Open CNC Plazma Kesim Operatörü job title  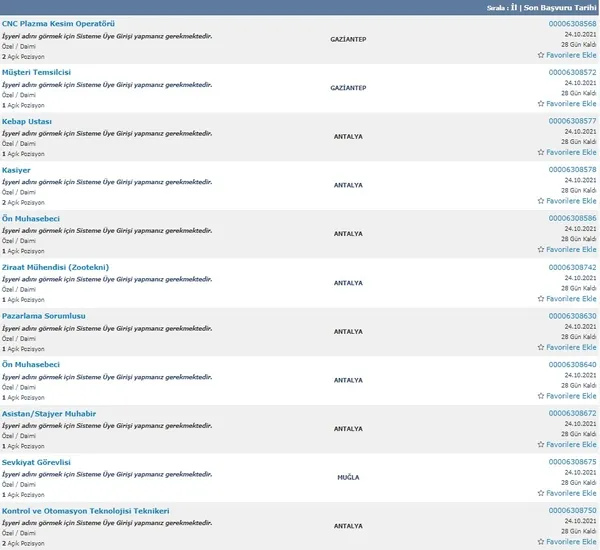[58, 23]
